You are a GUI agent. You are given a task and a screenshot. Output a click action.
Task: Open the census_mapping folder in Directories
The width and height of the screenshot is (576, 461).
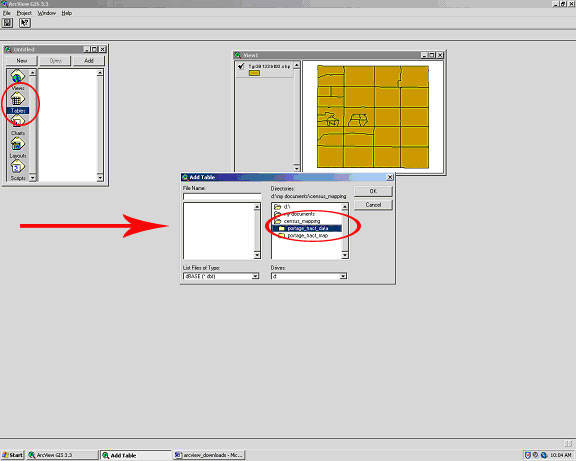[x=302, y=222]
